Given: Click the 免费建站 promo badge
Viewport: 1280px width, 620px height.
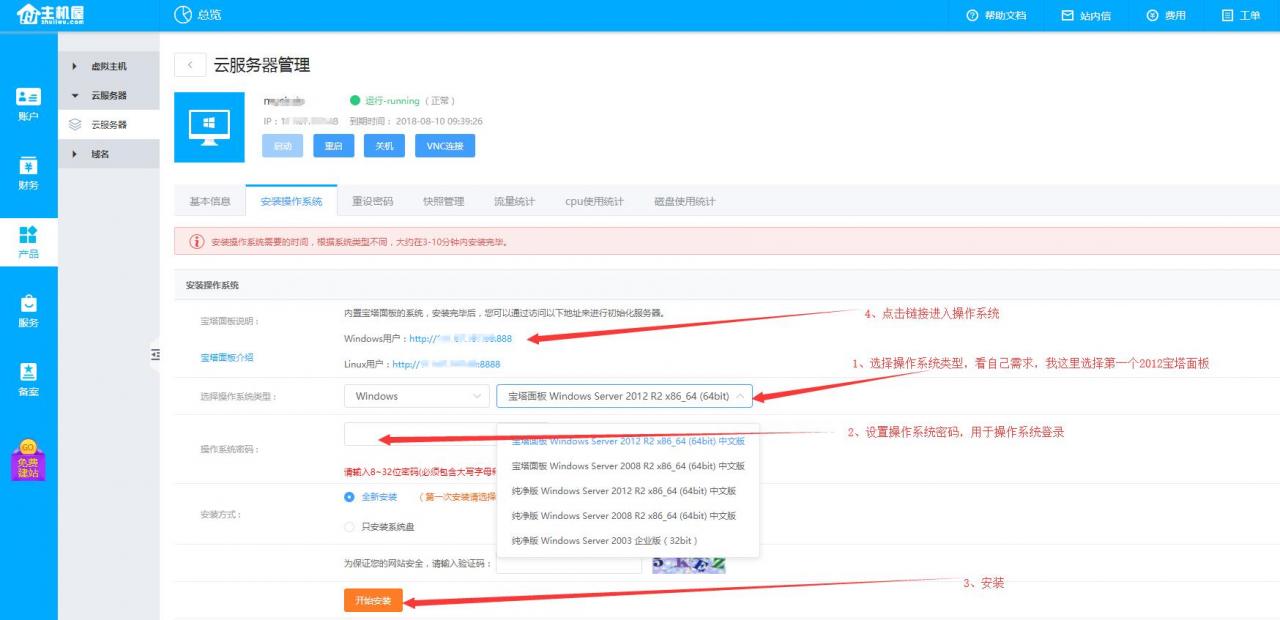Looking at the screenshot, I should tap(28, 460).
